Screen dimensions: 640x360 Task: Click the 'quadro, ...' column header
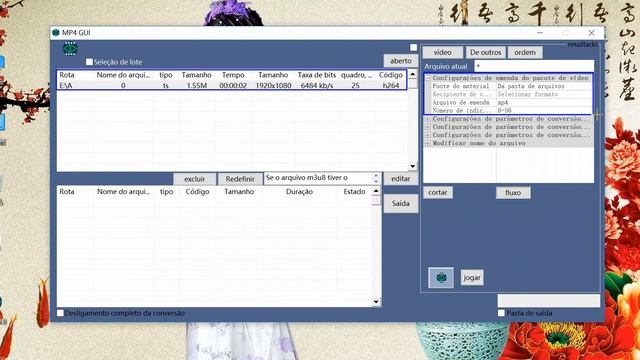click(x=356, y=75)
